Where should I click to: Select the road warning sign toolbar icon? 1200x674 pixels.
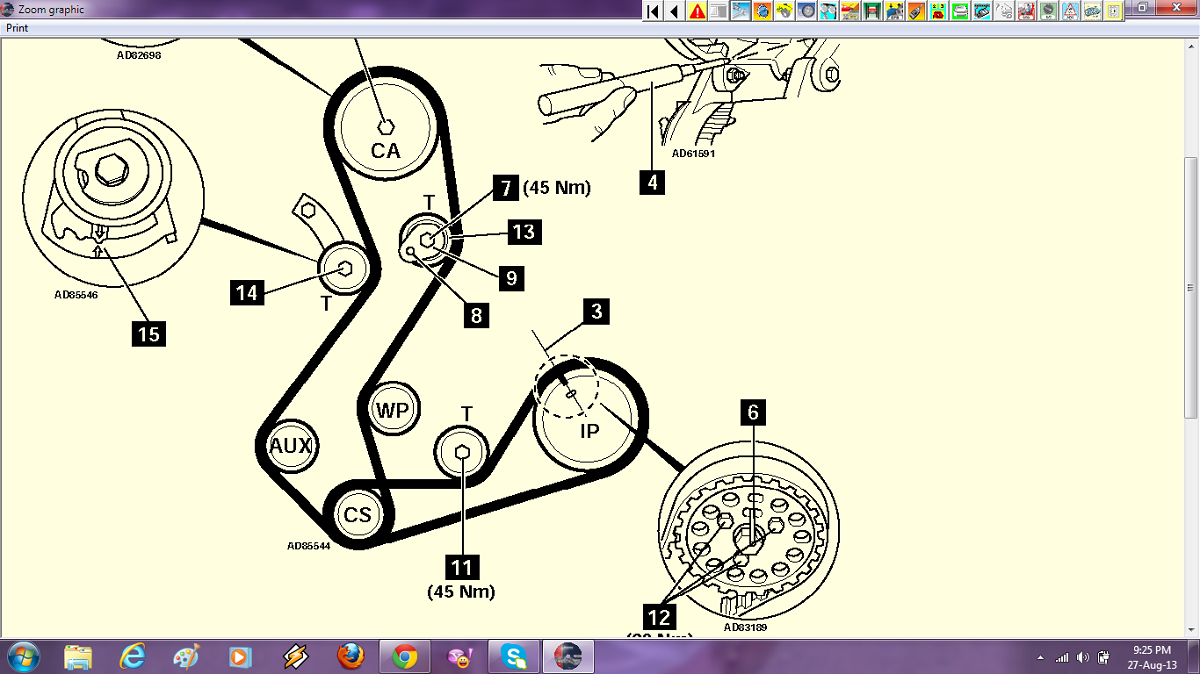1070,11
